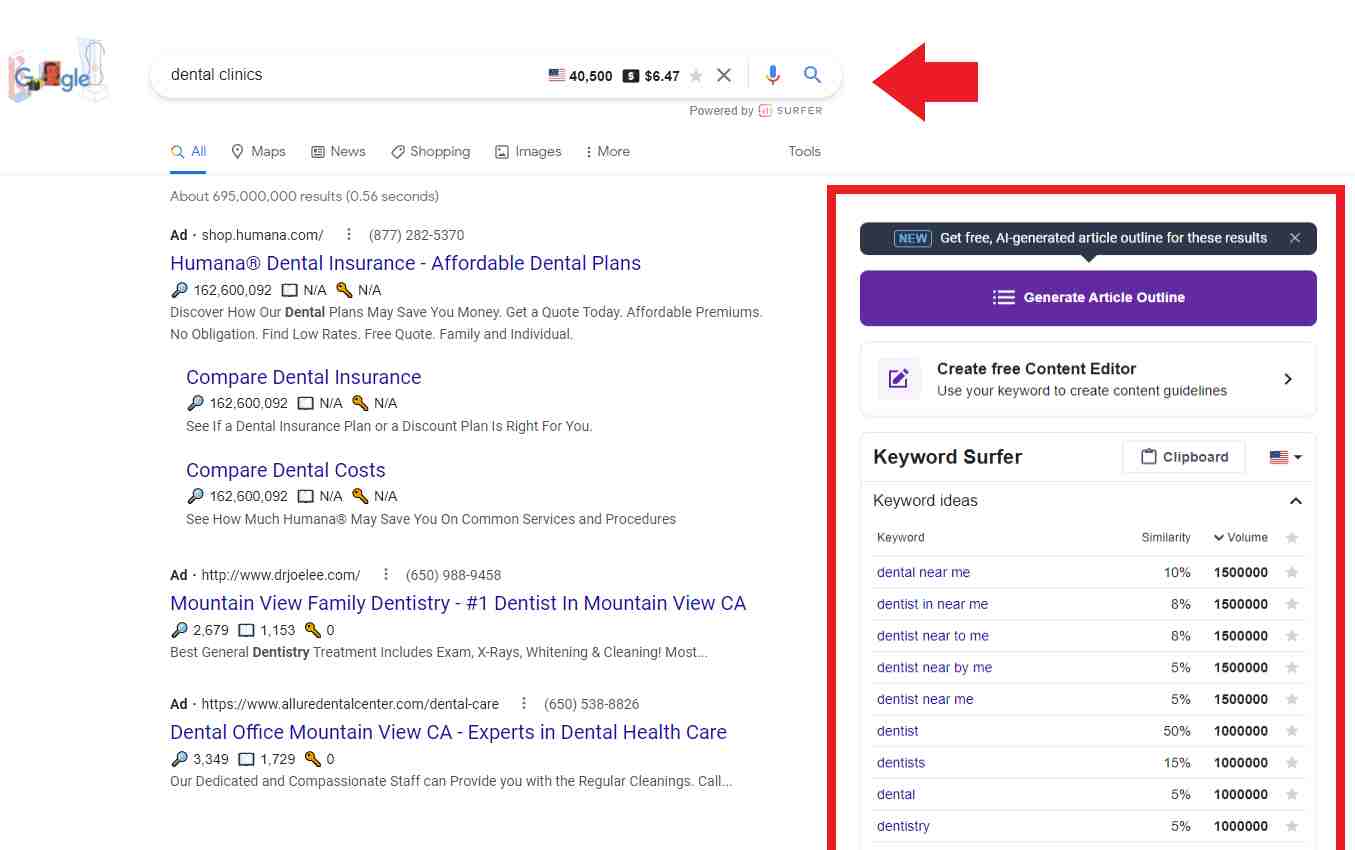Collapse the Keyword ideas section
The image size is (1355, 850).
coord(1296,501)
